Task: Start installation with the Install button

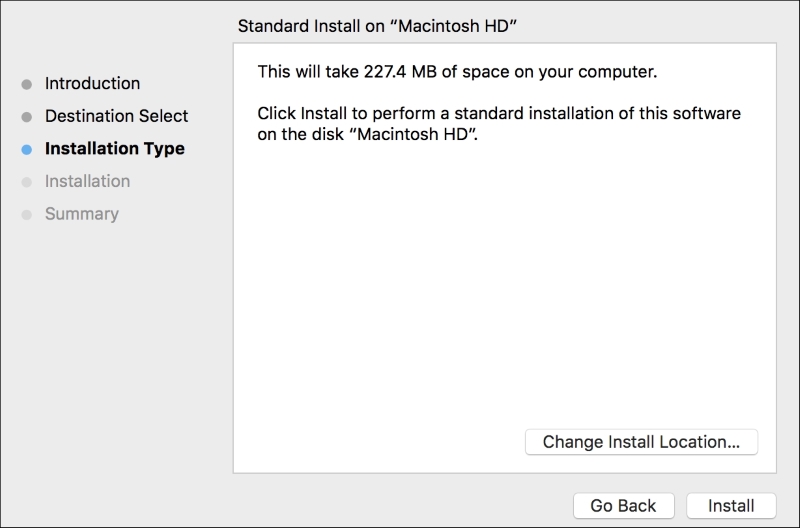Action: pos(730,506)
